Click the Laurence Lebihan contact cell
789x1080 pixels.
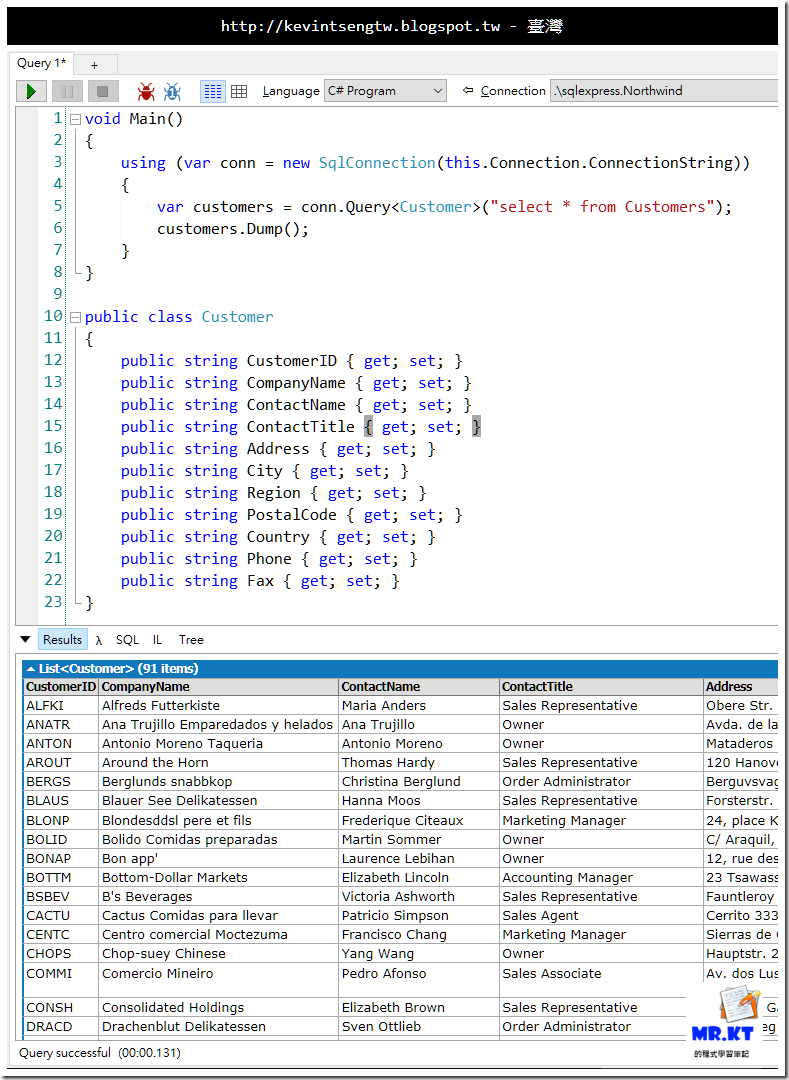(419, 859)
